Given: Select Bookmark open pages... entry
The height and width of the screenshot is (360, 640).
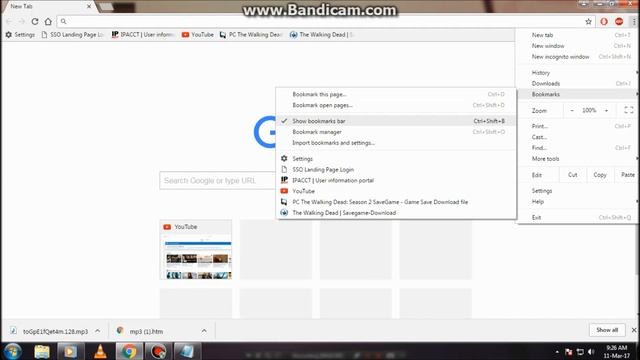Looking at the screenshot, I should click(x=396, y=105).
